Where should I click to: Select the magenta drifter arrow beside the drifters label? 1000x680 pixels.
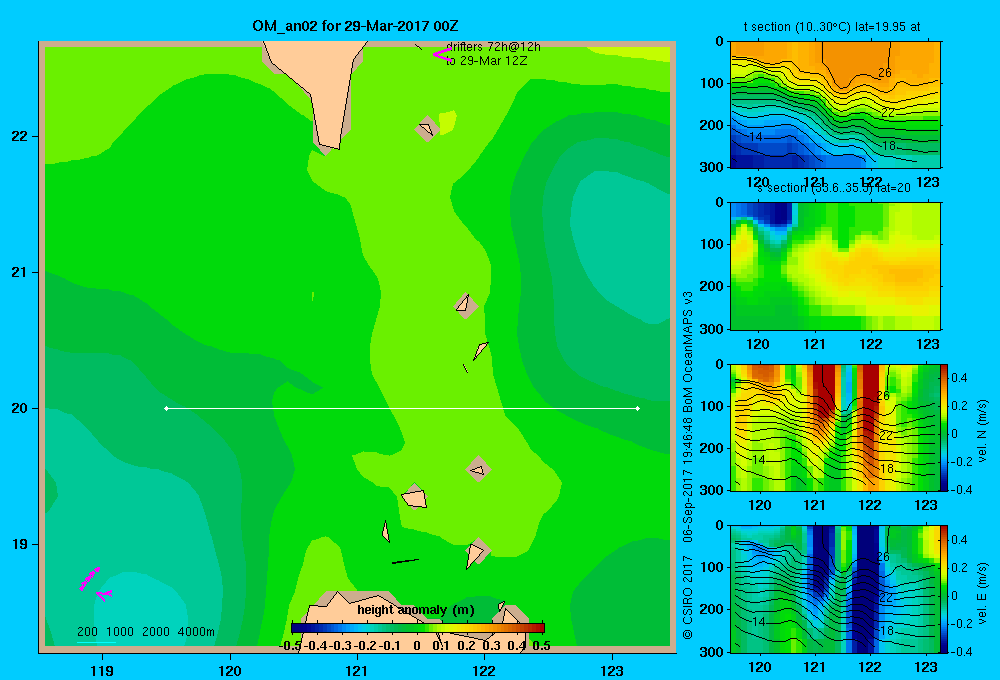pos(442,54)
